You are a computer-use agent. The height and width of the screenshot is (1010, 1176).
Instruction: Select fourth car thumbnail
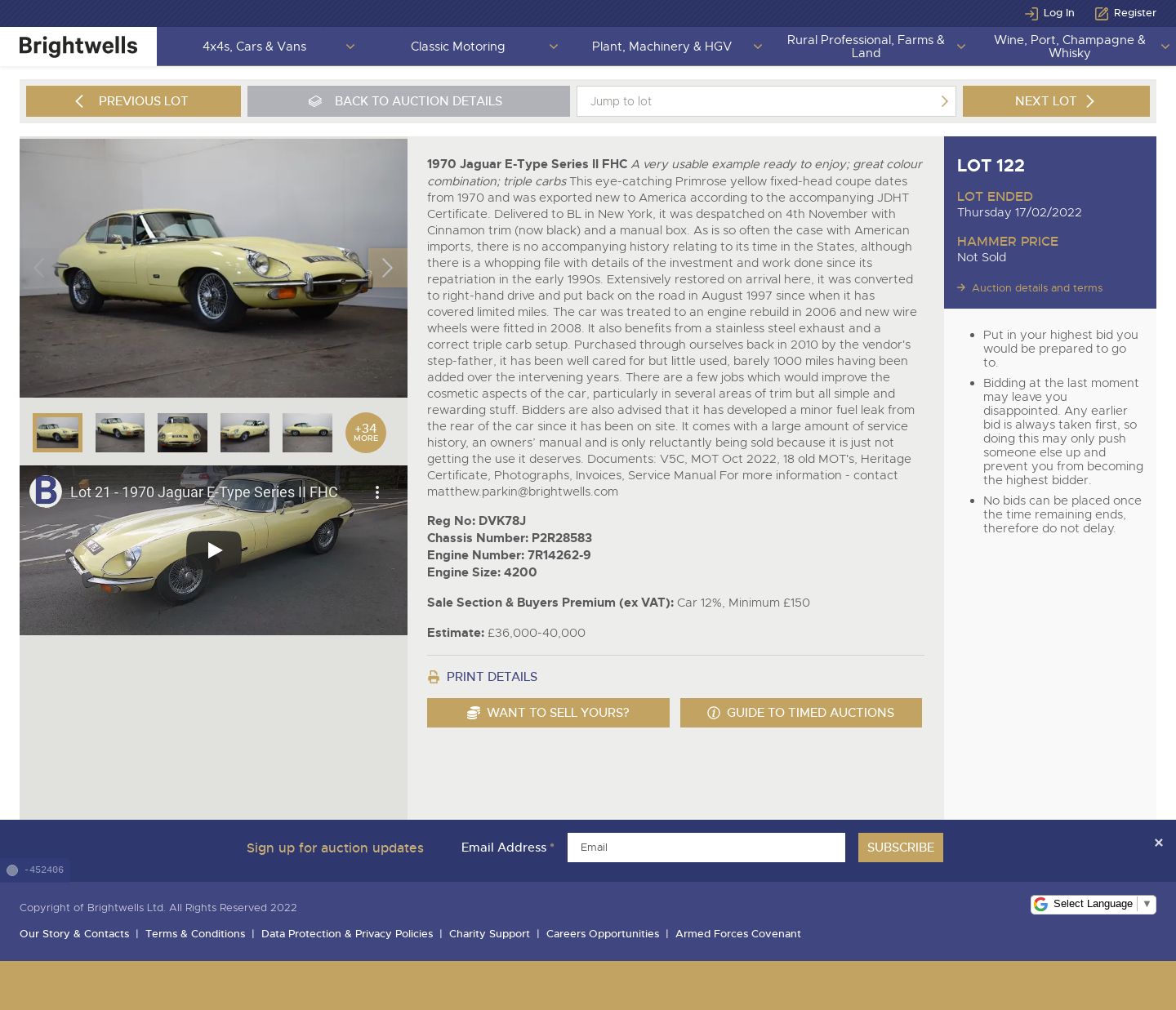click(245, 433)
